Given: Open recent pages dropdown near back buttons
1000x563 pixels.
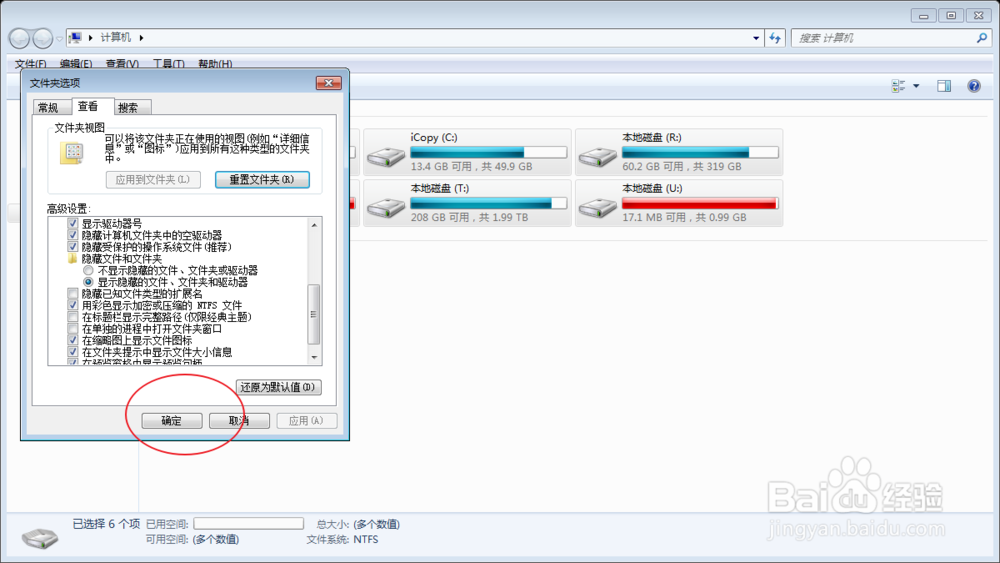Looking at the screenshot, I should 60,39.
